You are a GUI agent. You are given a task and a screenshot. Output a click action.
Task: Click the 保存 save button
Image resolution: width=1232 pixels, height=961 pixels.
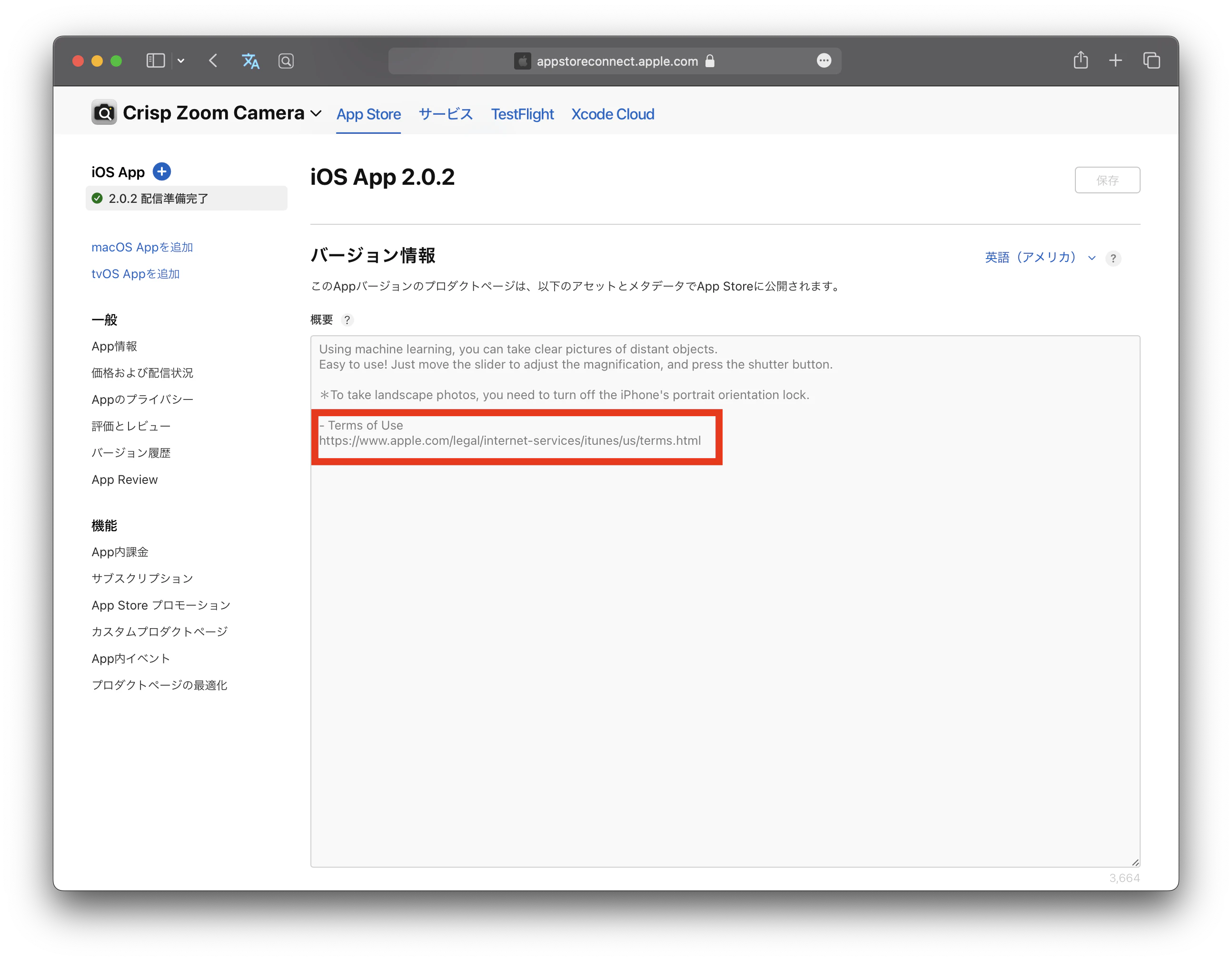click(x=1107, y=180)
